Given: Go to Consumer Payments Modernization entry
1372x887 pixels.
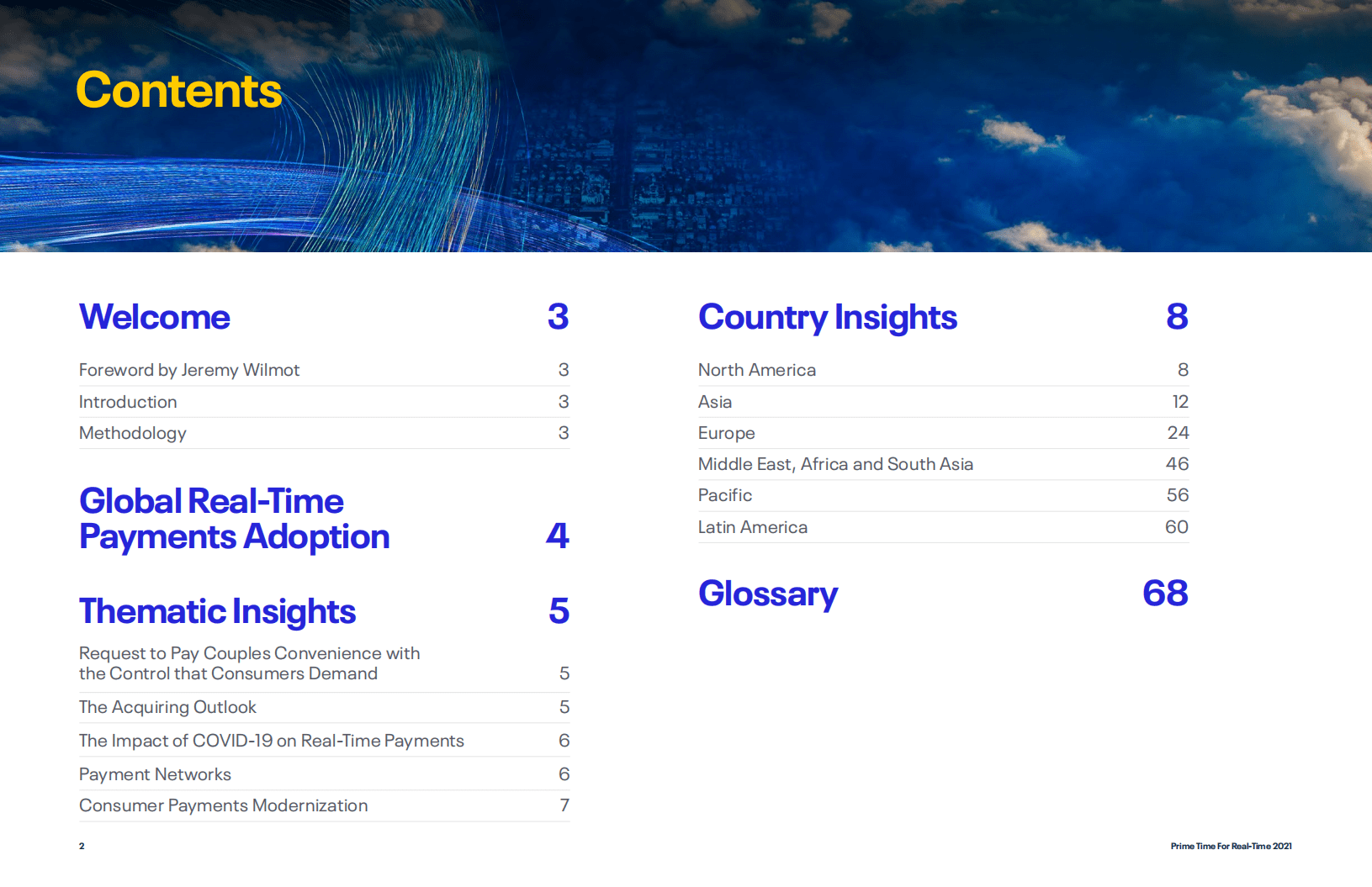Looking at the screenshot, I should tap(223, 805).
